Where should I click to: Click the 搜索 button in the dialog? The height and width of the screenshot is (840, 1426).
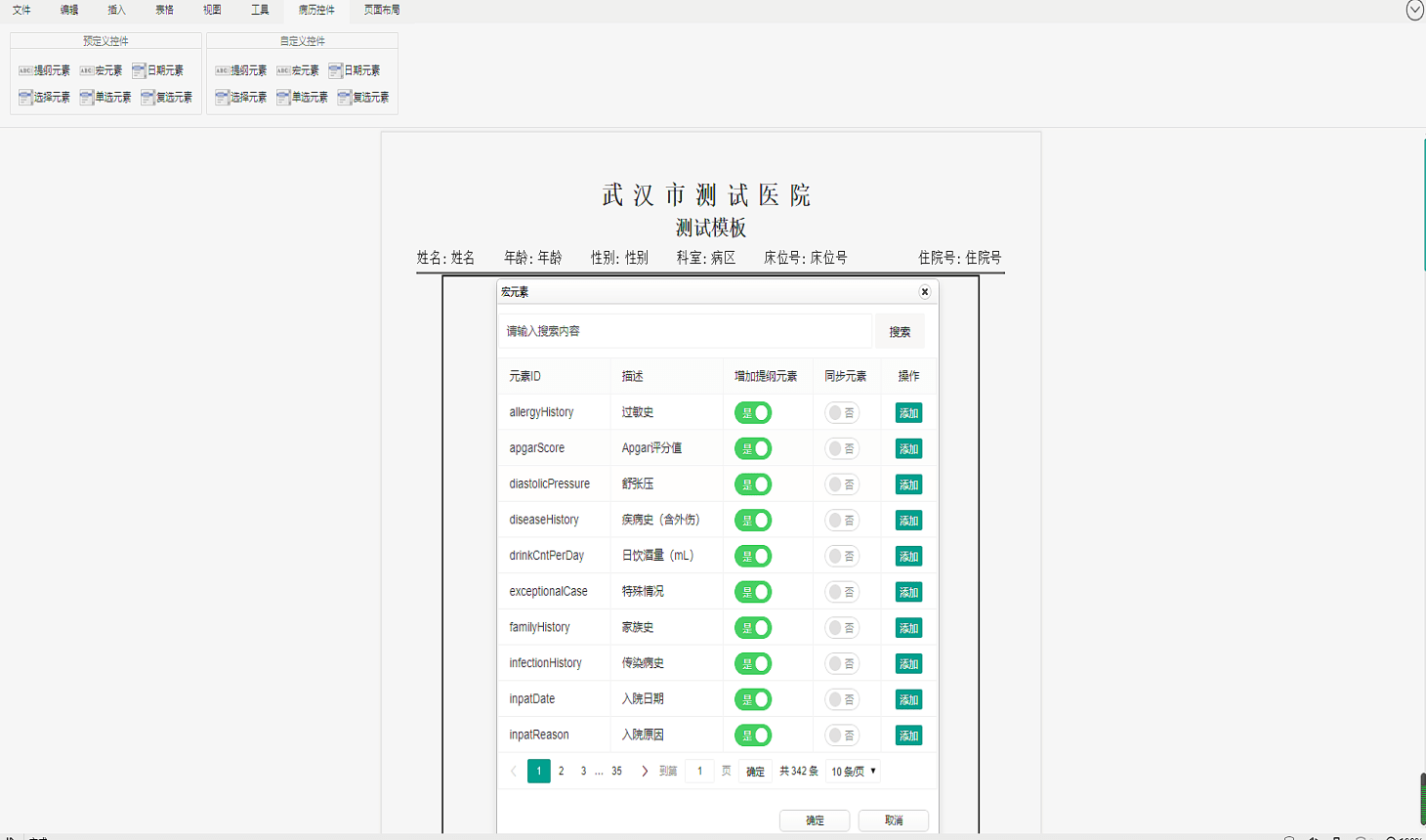click(x=898, y=331)
